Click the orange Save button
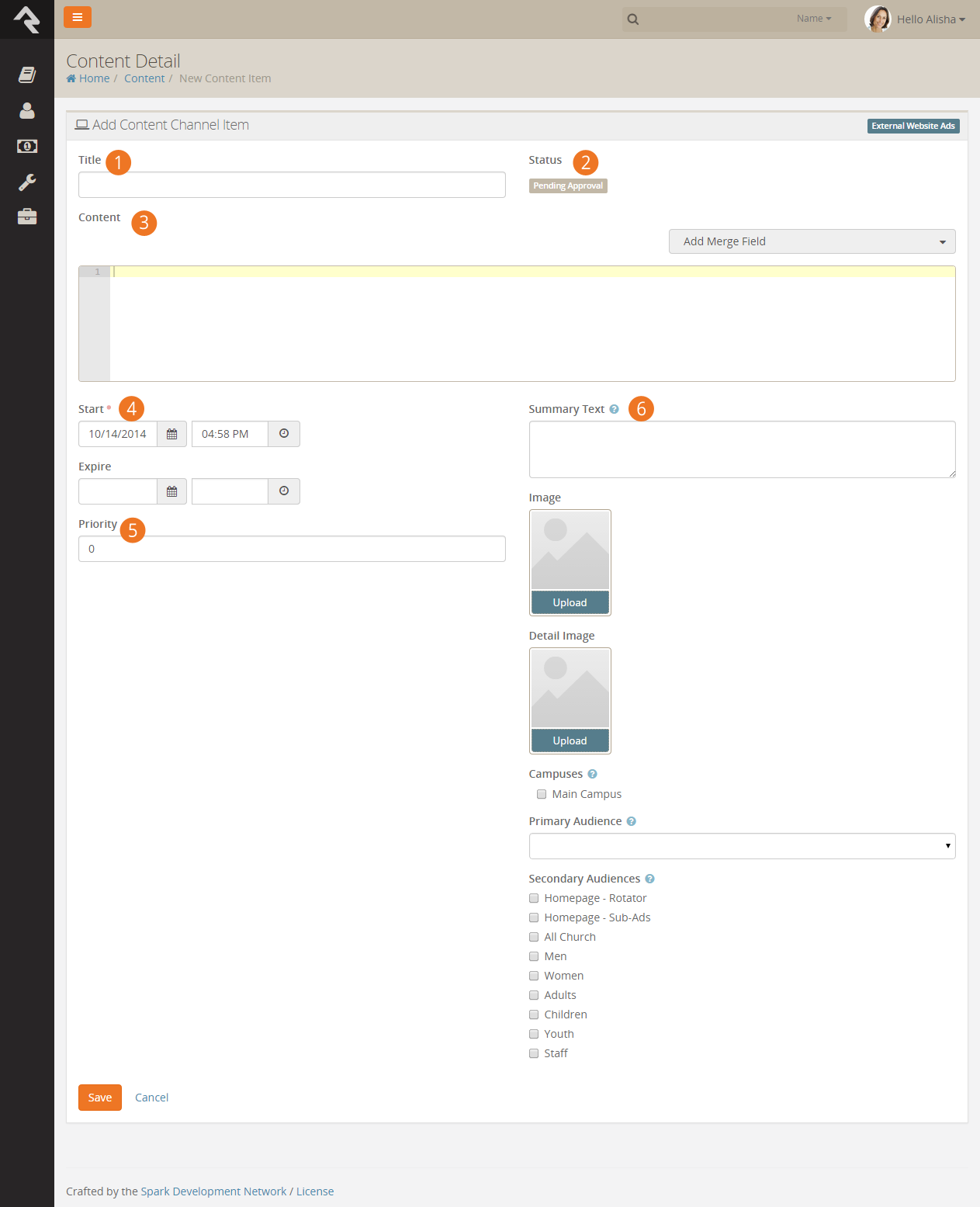The image size is (980, 1207). coord(100,1098)
